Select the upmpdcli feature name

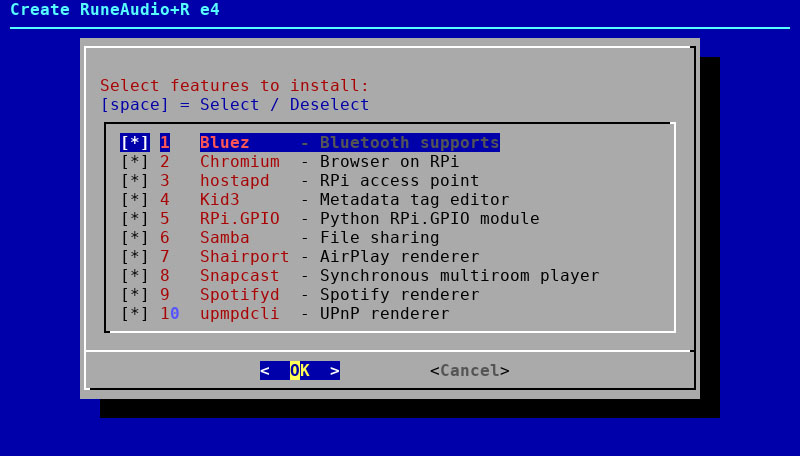click(240, 313)
